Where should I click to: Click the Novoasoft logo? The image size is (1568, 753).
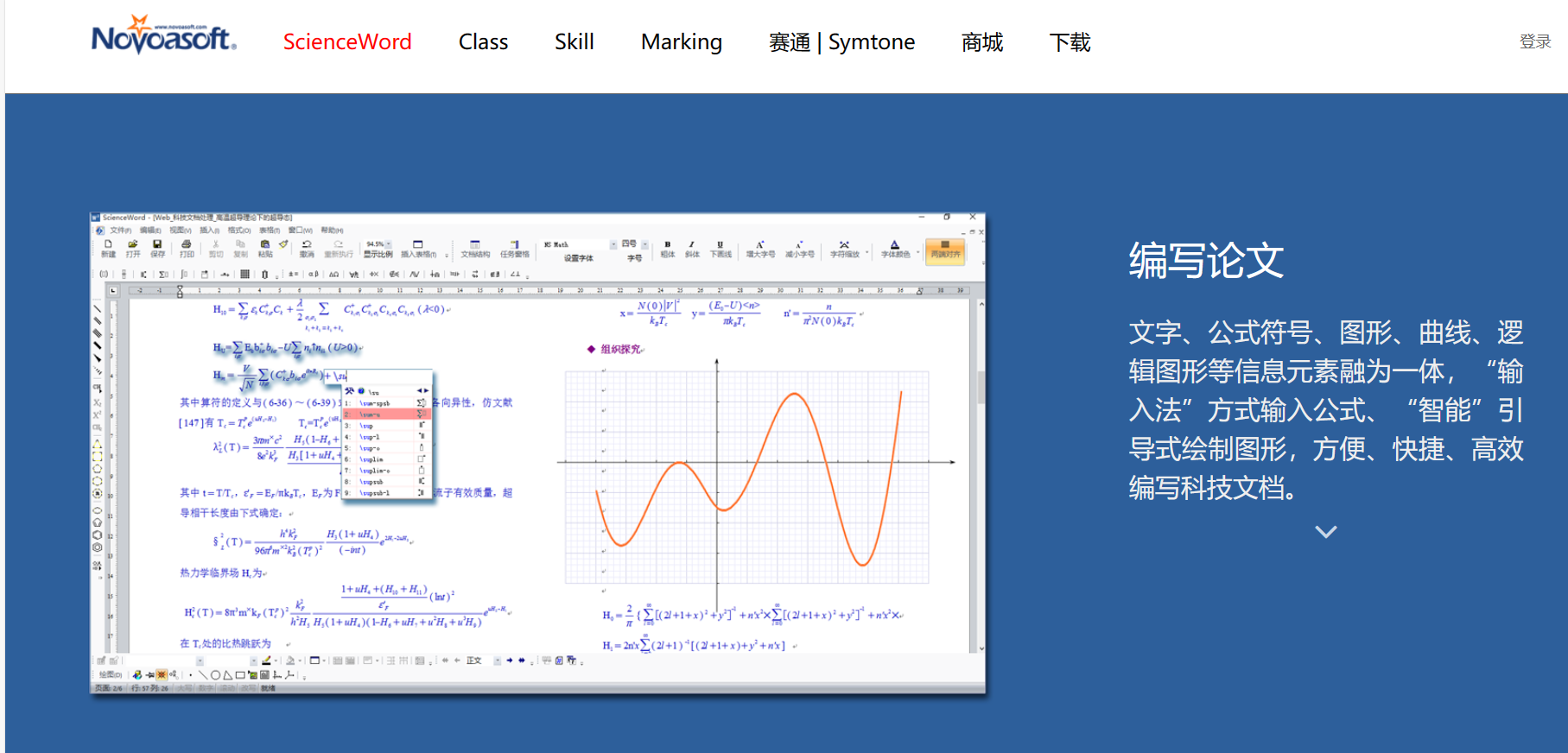click(x=164, y=35)
